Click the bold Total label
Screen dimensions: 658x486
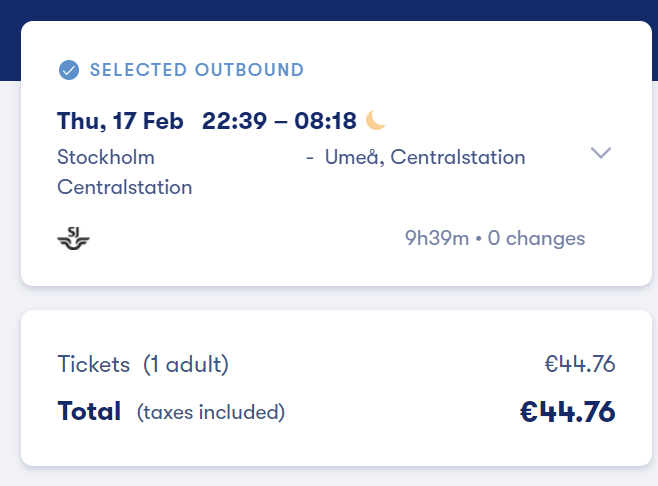pyautogui.click(x=89, y=411)
